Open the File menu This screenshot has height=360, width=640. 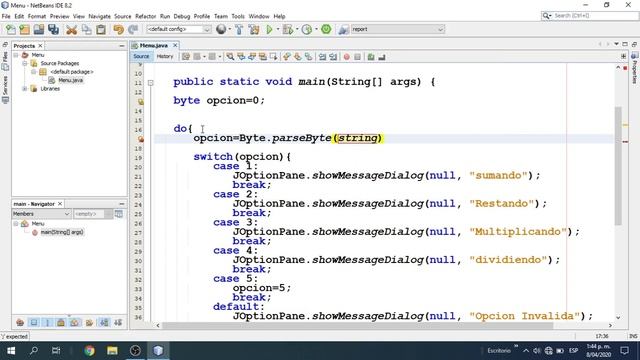coord(6,16)
